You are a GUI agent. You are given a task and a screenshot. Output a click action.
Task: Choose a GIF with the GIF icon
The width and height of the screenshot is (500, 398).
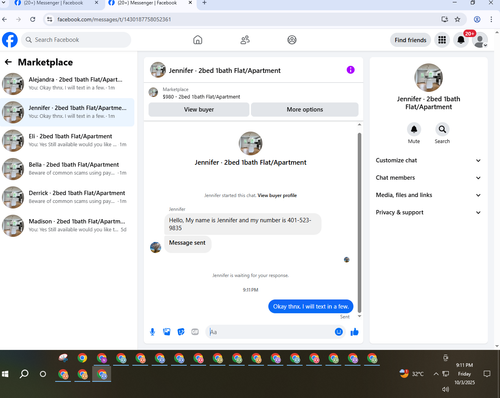pos(195,332)
